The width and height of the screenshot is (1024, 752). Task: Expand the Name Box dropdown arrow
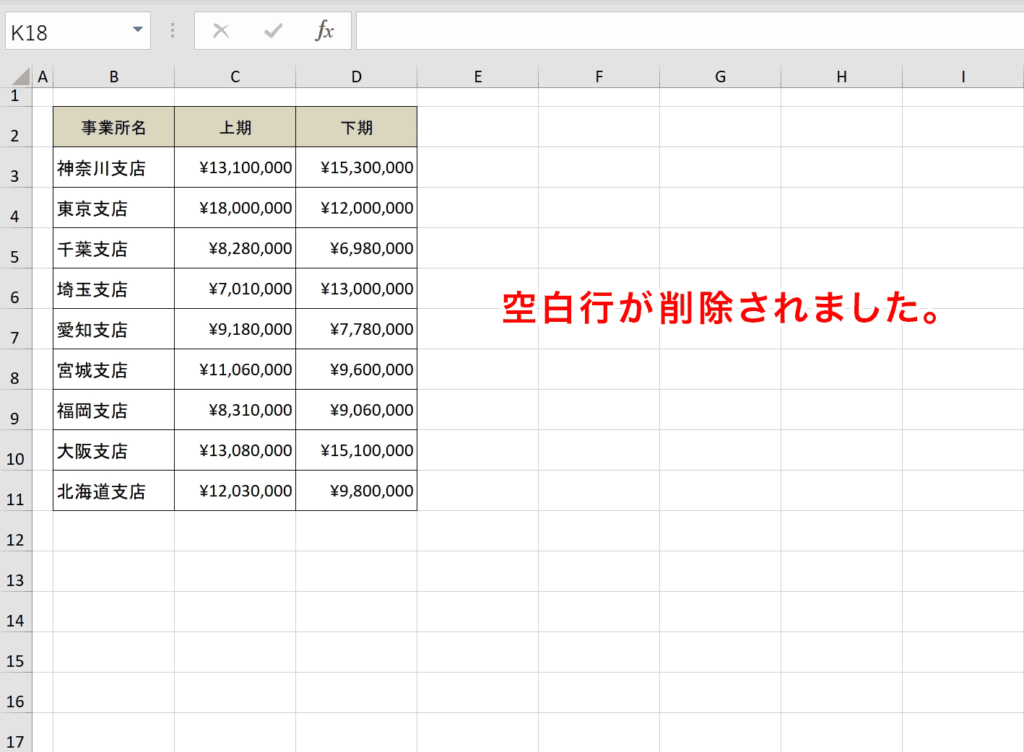click(137, 31)
